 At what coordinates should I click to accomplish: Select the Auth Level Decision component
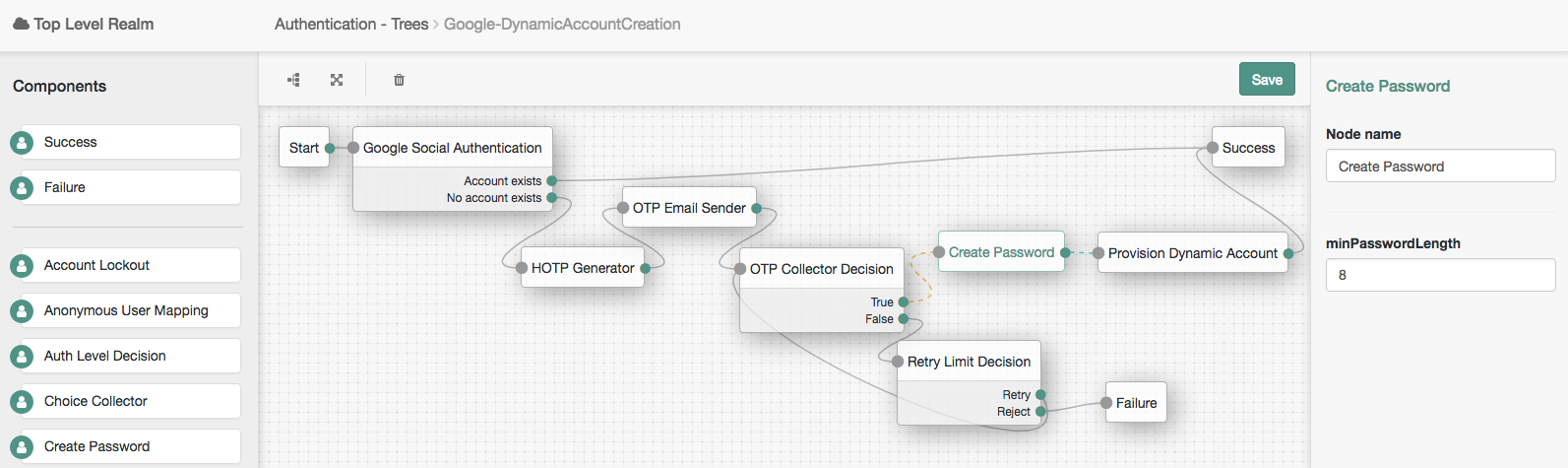131,356
